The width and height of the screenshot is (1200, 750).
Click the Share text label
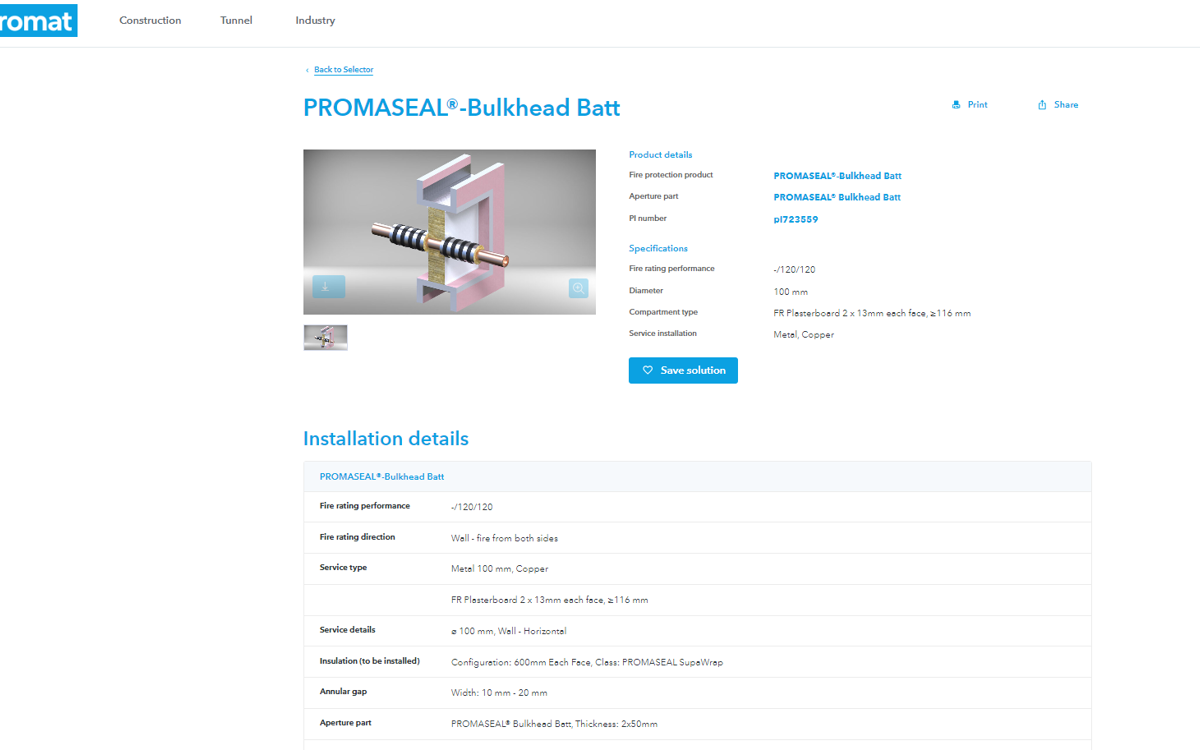pos(1066,105)
